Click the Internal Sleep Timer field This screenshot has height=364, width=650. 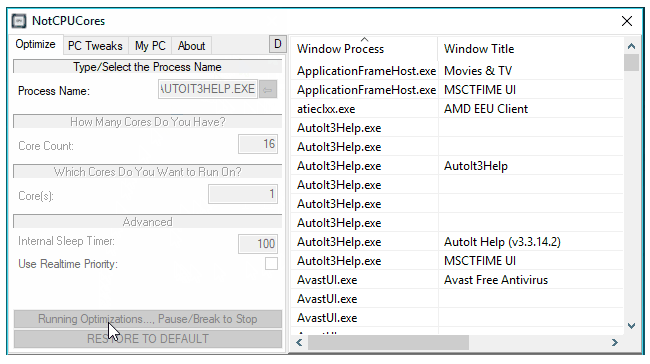(258, 244)
